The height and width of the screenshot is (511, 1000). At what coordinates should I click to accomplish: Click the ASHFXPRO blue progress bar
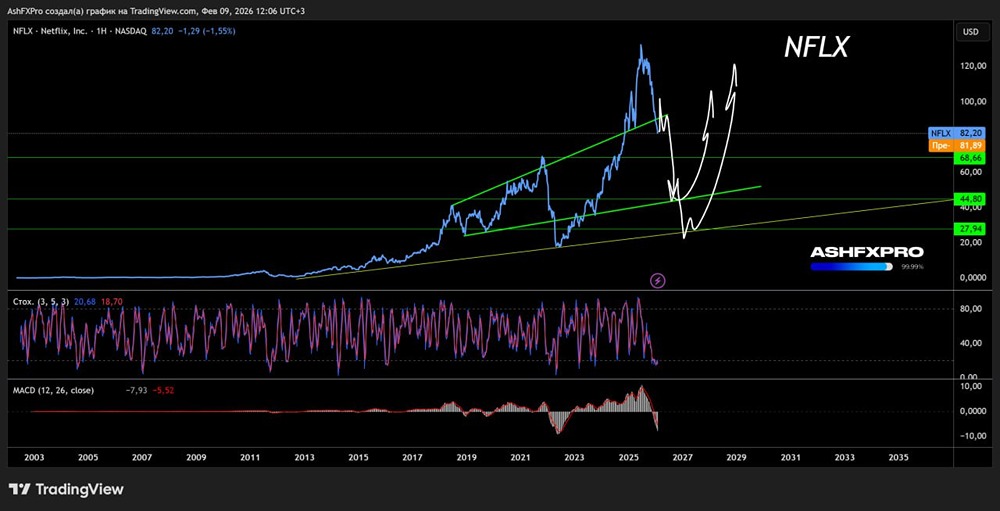tap(851, 267)
